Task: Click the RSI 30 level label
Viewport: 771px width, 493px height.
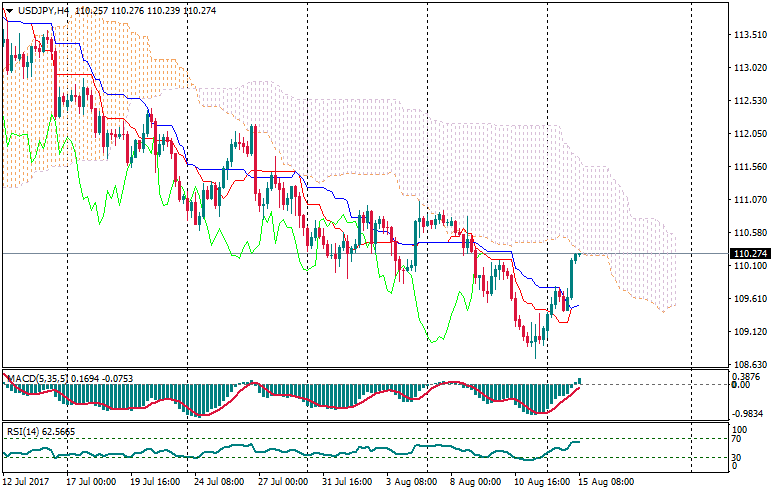Action: tap(735, 457)
